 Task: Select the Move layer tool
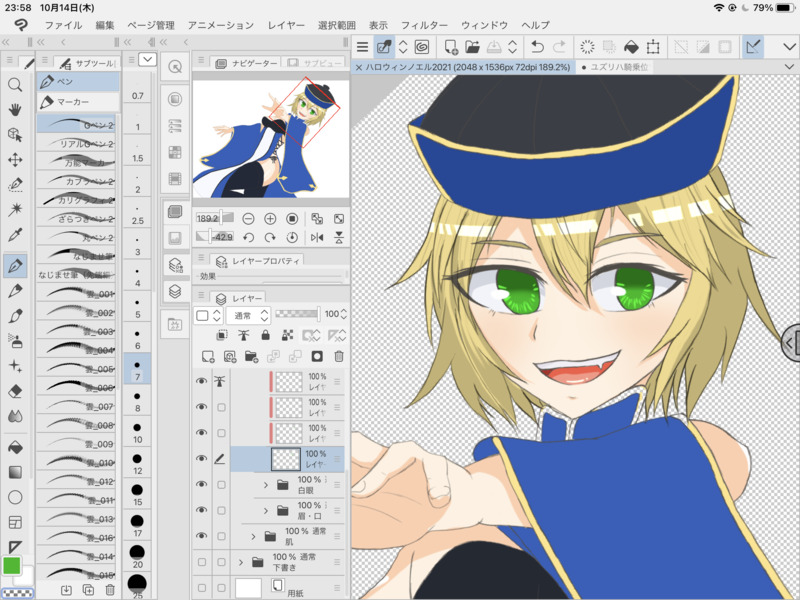click(x=15, y=160)
